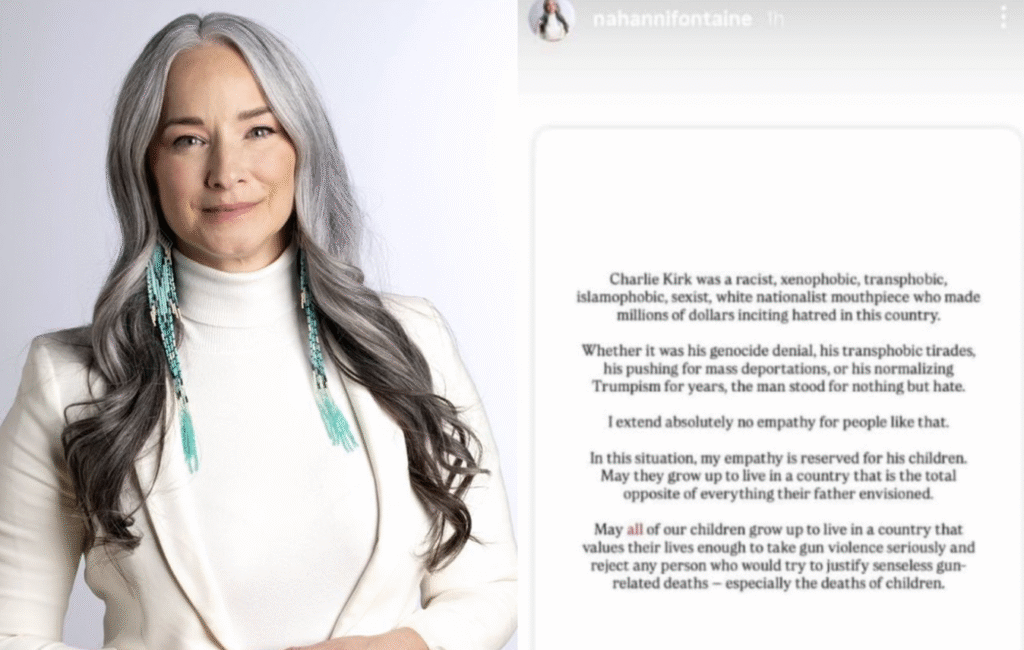
Task: Click the left turquoise beaded earring
Action: pyautogui.click(x=172, y=353)
